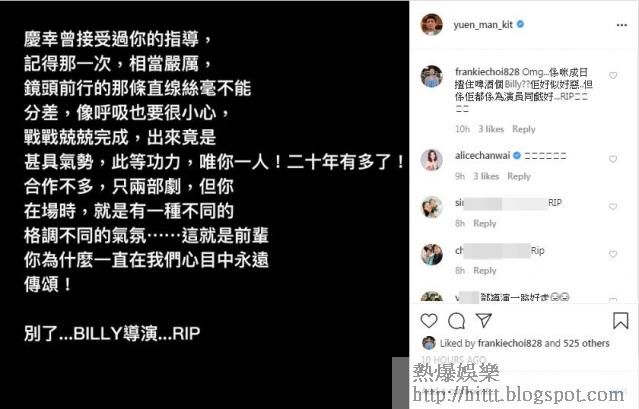This screenshot has height=409, width=639.
Task: Open the comment bubble icon
Action: pyautogui.click(x=456, y=321)
